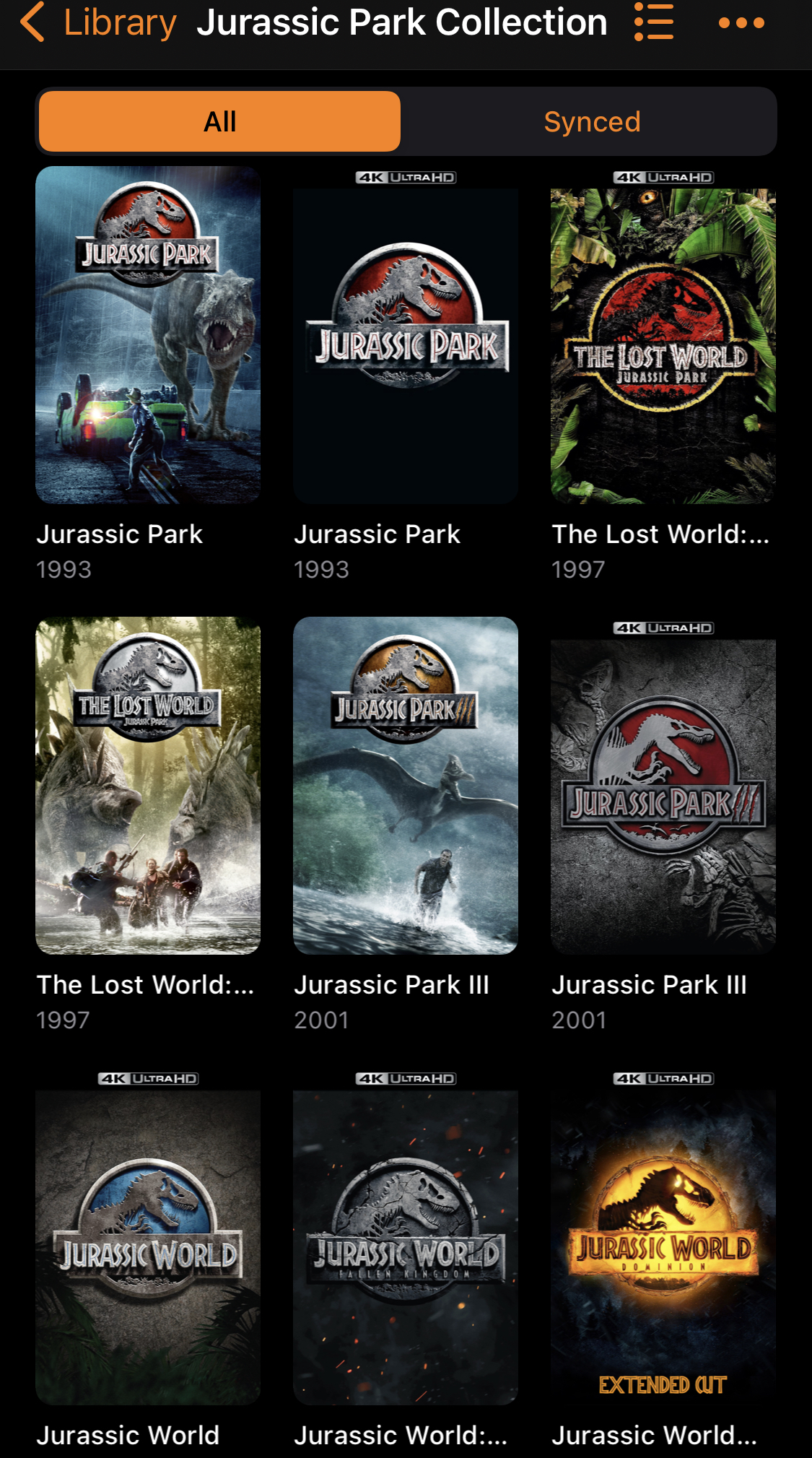812x1458 pixels.
Task: Tap 'Jurassic World:...' Fallen Kingdom title
Action: point(401,1436)
